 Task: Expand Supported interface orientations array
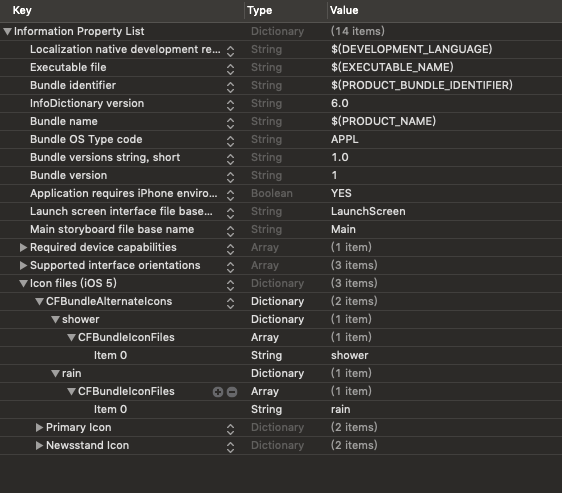pyautogui.click(x=23, y=265)
